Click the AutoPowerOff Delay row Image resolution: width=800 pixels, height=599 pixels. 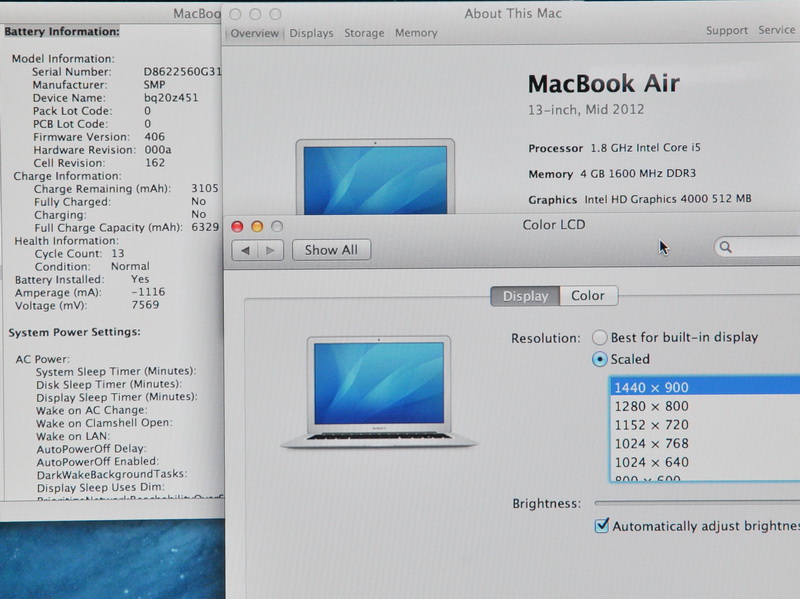click(x=91, y=449)
